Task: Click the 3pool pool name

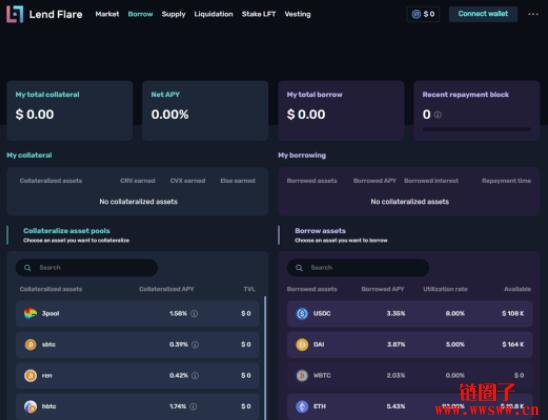Action: click(x=51, y=313)
